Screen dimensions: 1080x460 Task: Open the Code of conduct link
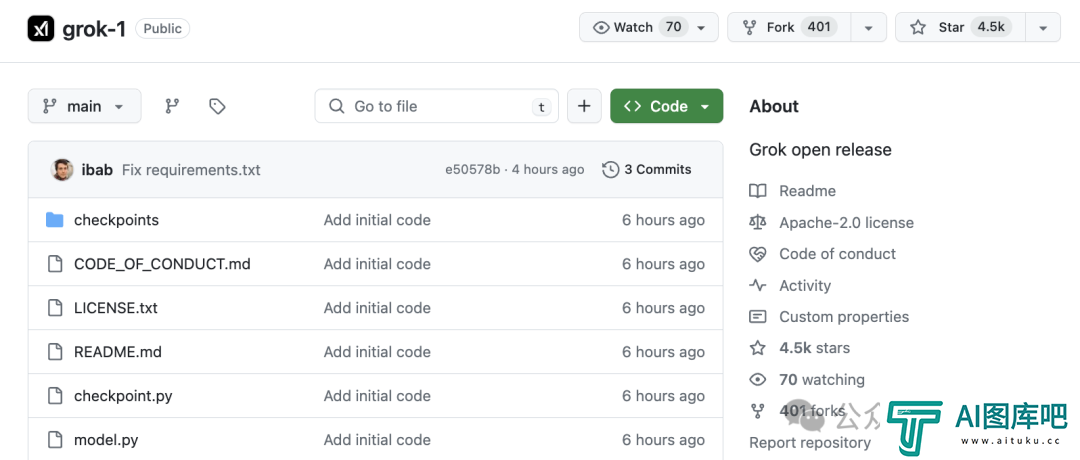click(838, 254)
